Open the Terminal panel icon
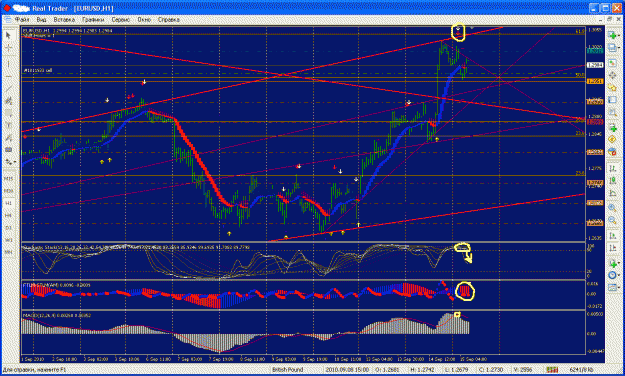This screenshot has width=625, height=376. coord(612,100)
